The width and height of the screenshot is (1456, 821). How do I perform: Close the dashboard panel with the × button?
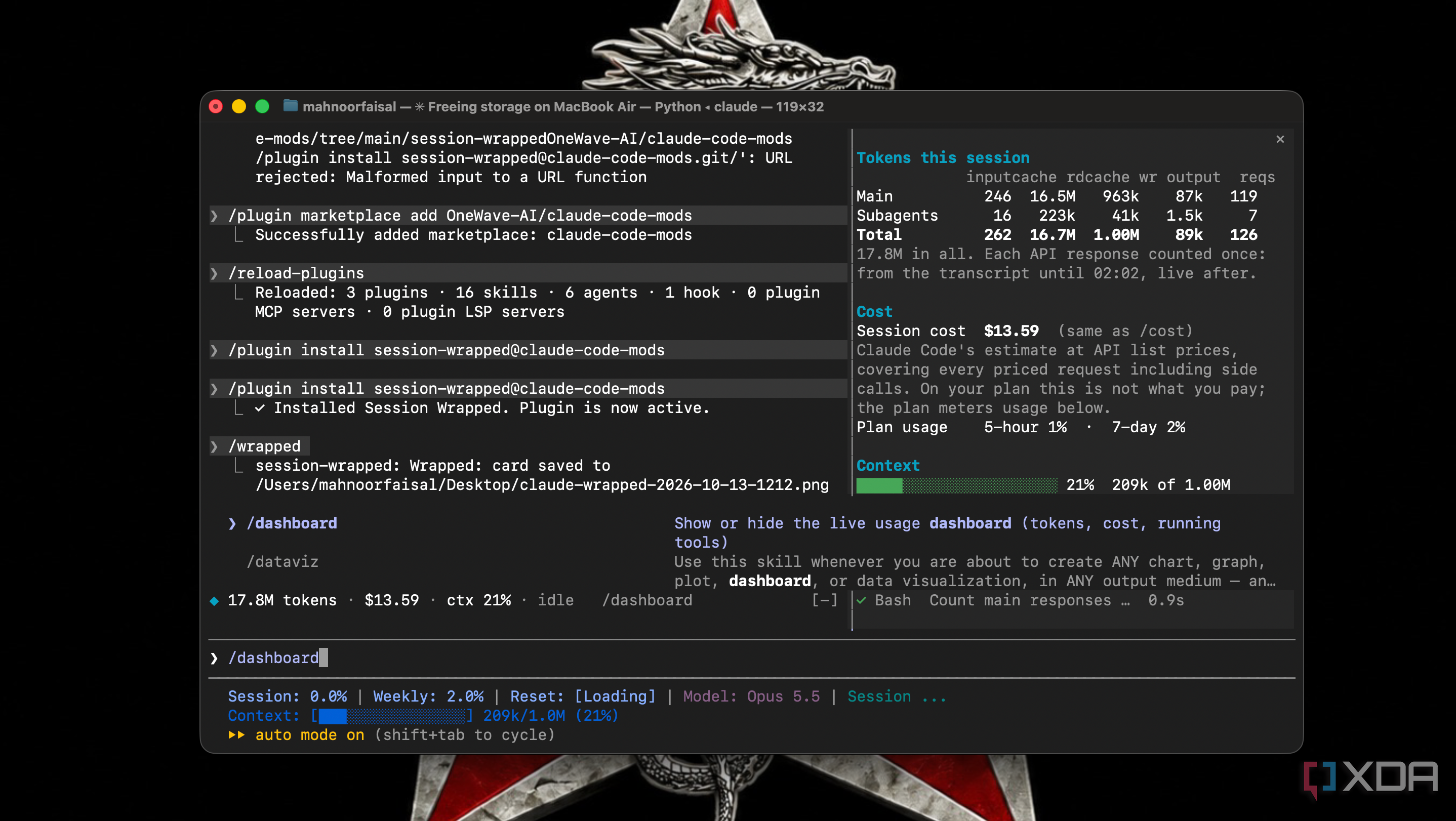[1280, 139]
